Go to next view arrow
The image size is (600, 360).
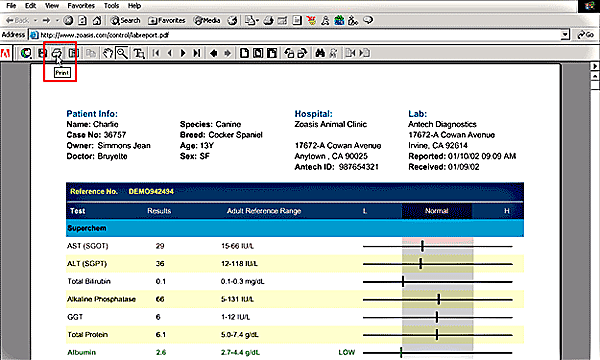(x=227, y=53)
